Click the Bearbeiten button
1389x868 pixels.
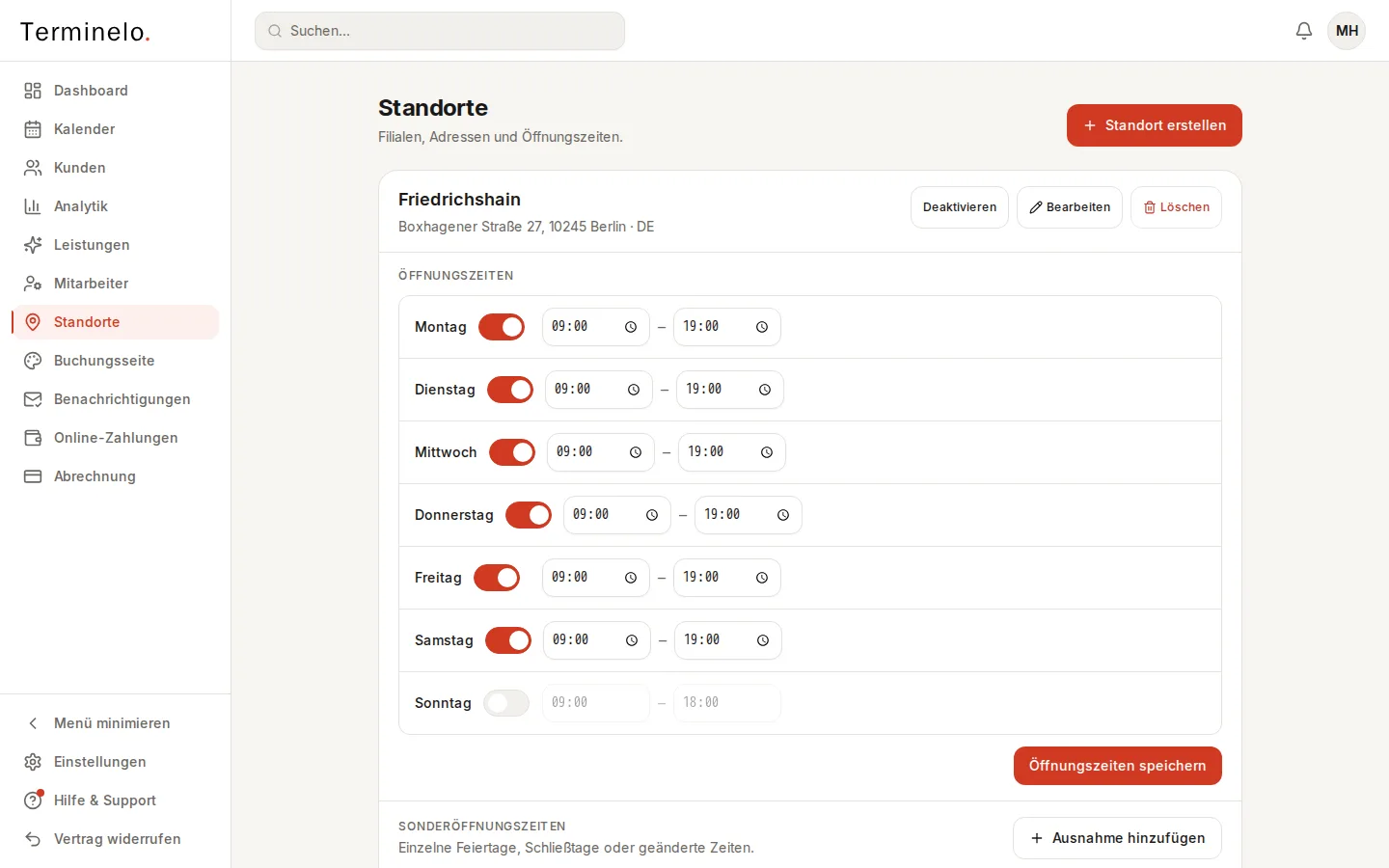(1070, 207)
